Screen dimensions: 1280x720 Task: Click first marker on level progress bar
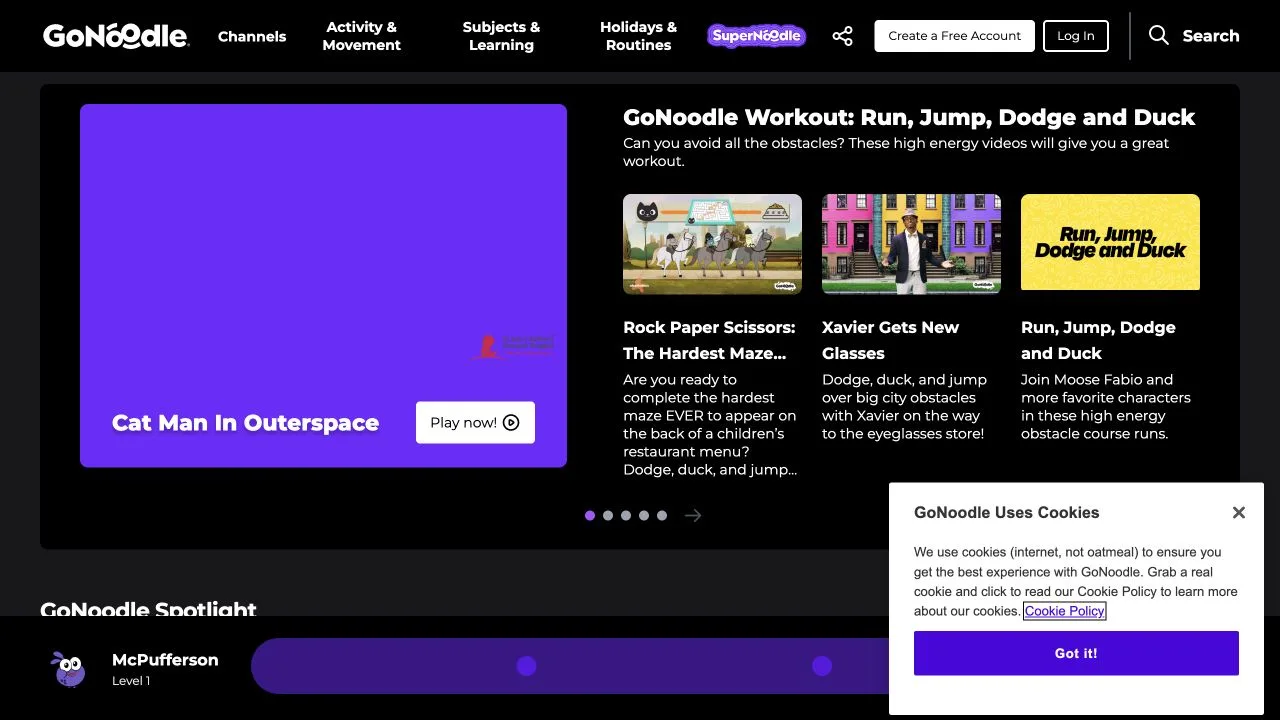pos(526,666)
